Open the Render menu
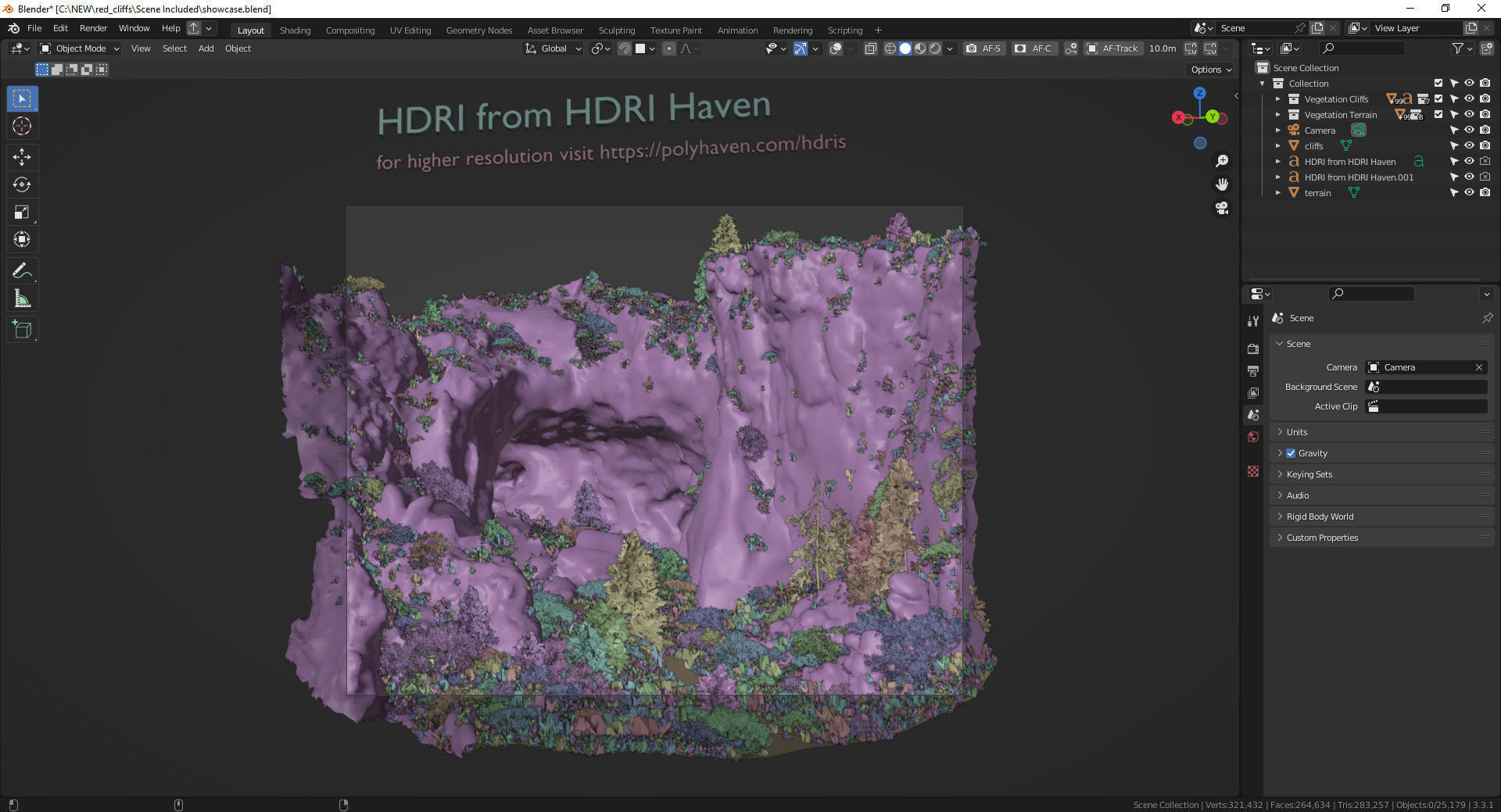 (x=93, y=28)
